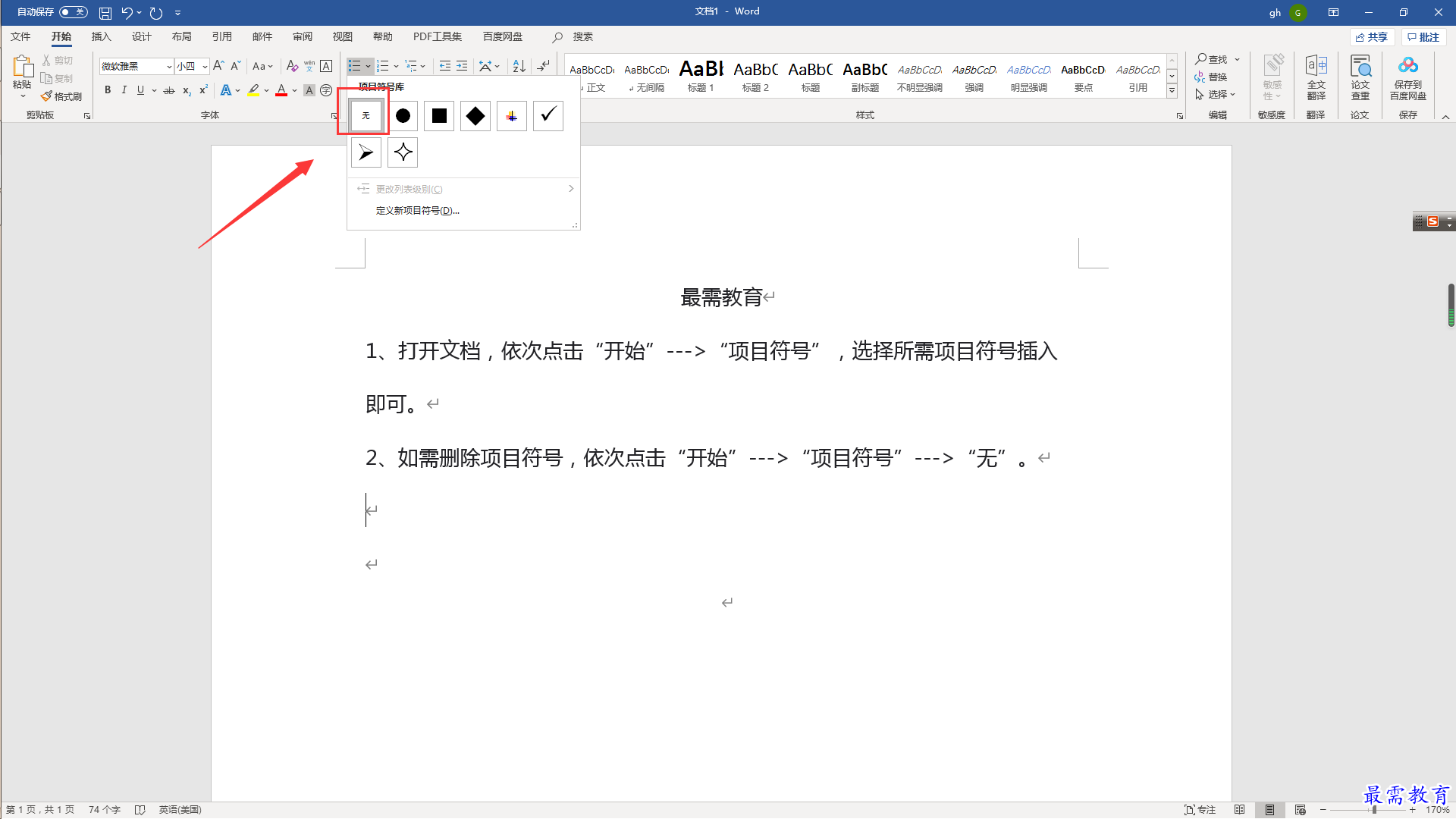Expand the Styles gallery More button

[1172, 91]
